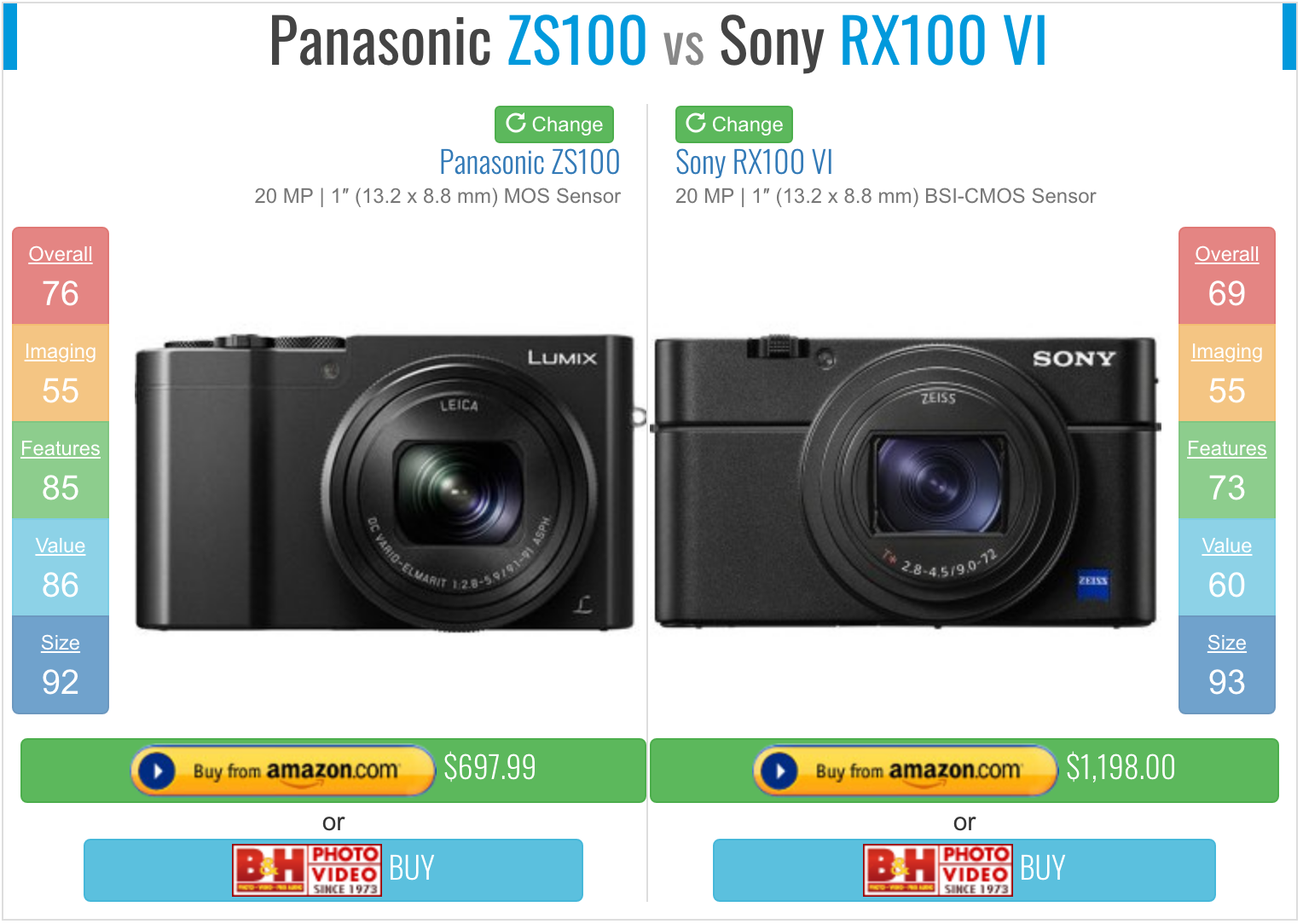Open the Value 60 score tile
1303x924 pixels.
pyautogui.click(x=1227, y=568)
